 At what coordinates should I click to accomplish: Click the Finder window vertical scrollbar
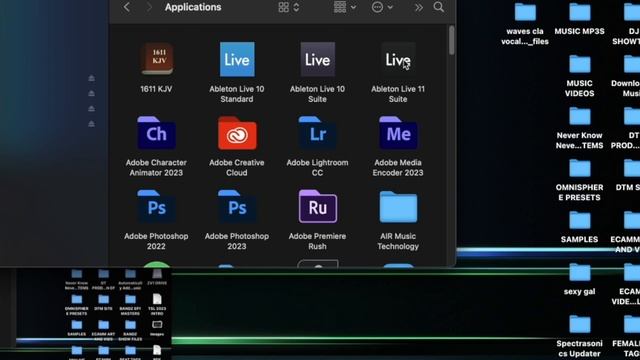coord(451,40)
